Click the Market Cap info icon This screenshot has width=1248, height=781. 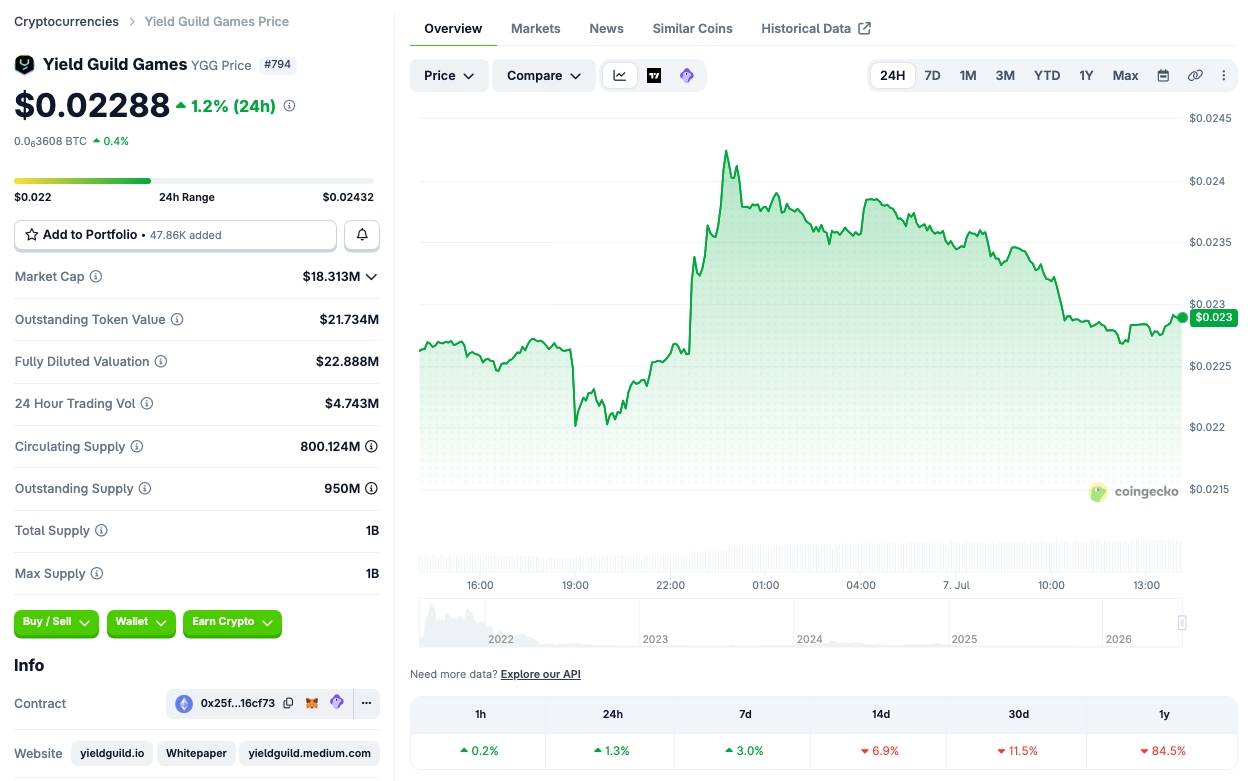[x=96, y=276]
